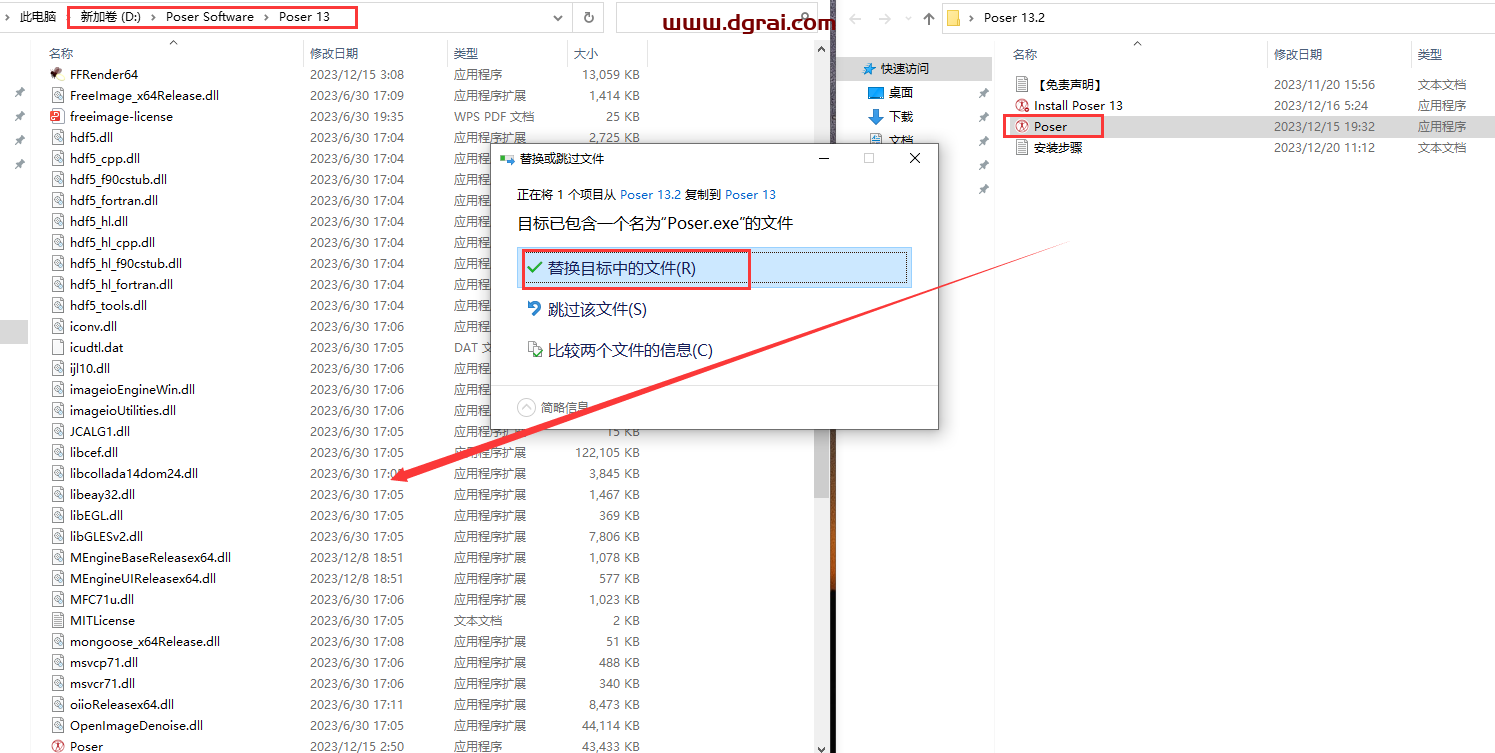Open the Poser 13.2 source link in dialog
The width and height of the screenshot is (1495, 753).
click(x=650, y=194)
